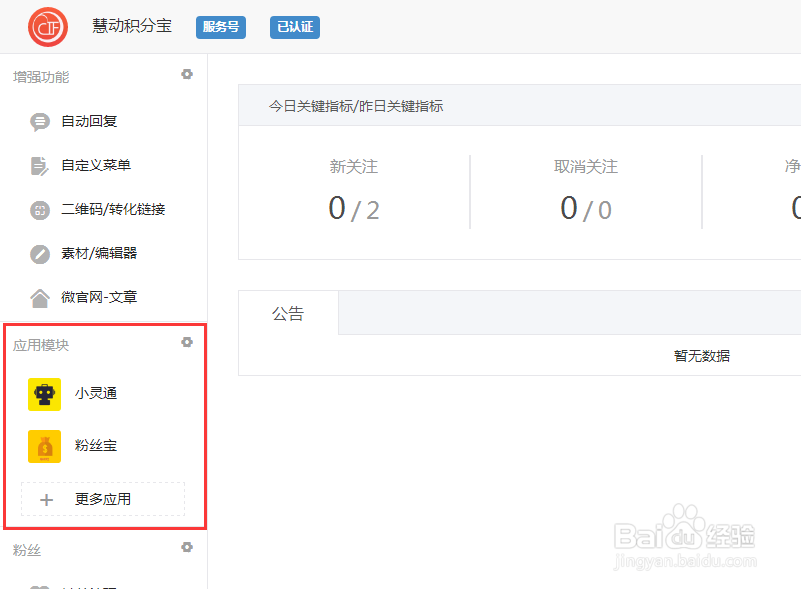
Task: Click the 二维码/转化链接 QR icon
Action: click(x=40, y=210)
